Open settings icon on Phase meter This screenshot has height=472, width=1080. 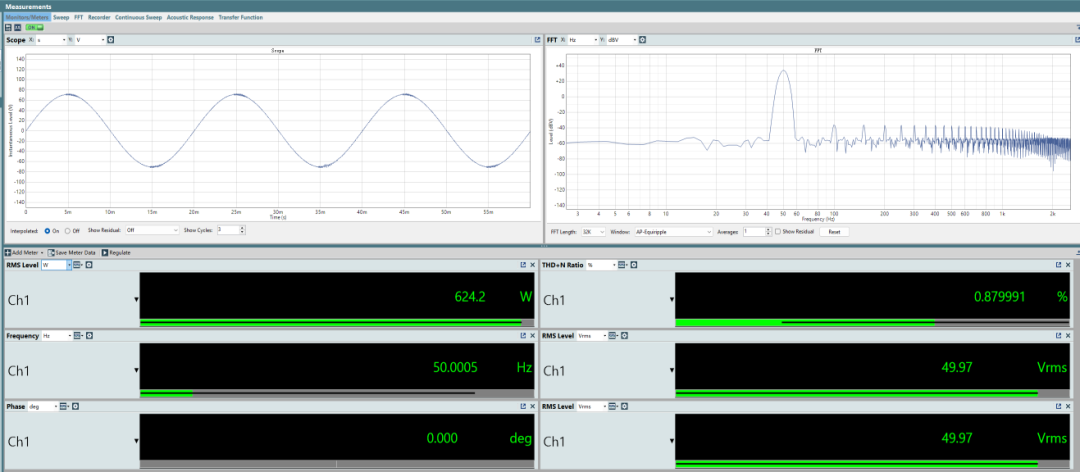coord(75,407)
